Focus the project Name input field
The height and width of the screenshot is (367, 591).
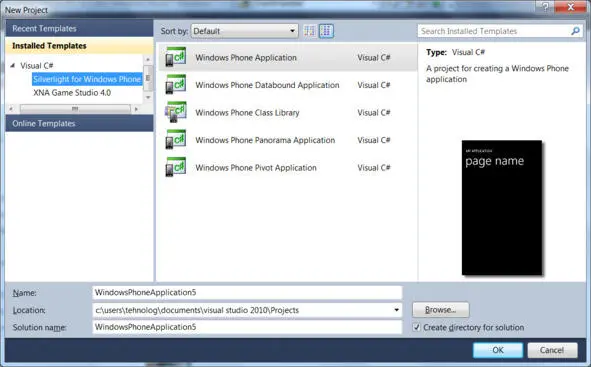point(247,292)
